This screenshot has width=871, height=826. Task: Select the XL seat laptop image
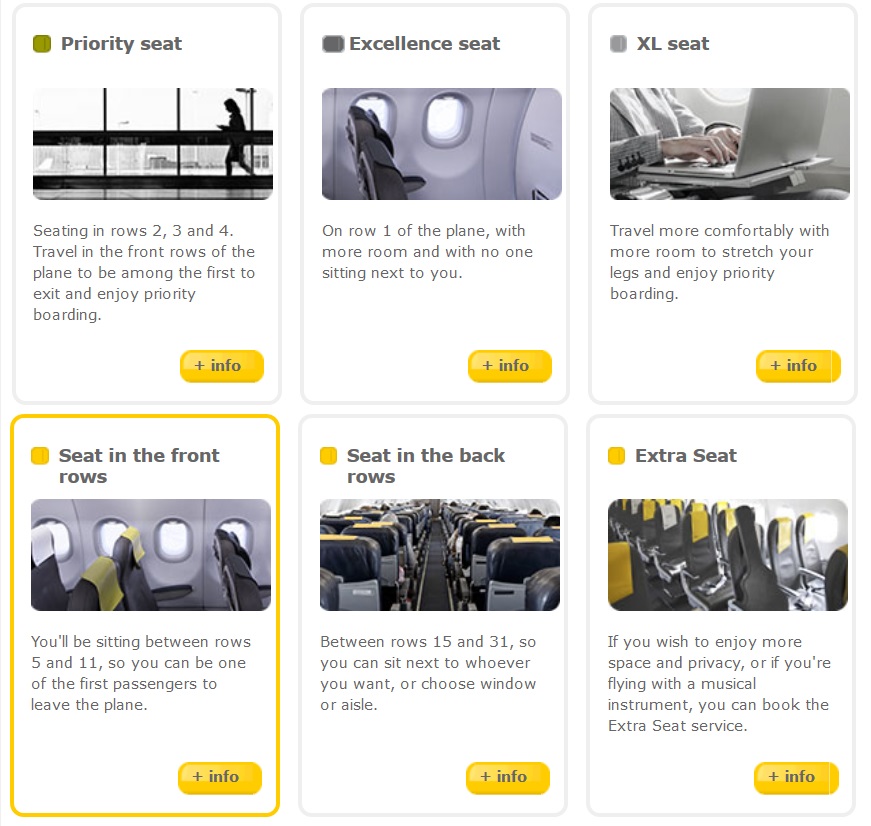pos(729,144)
